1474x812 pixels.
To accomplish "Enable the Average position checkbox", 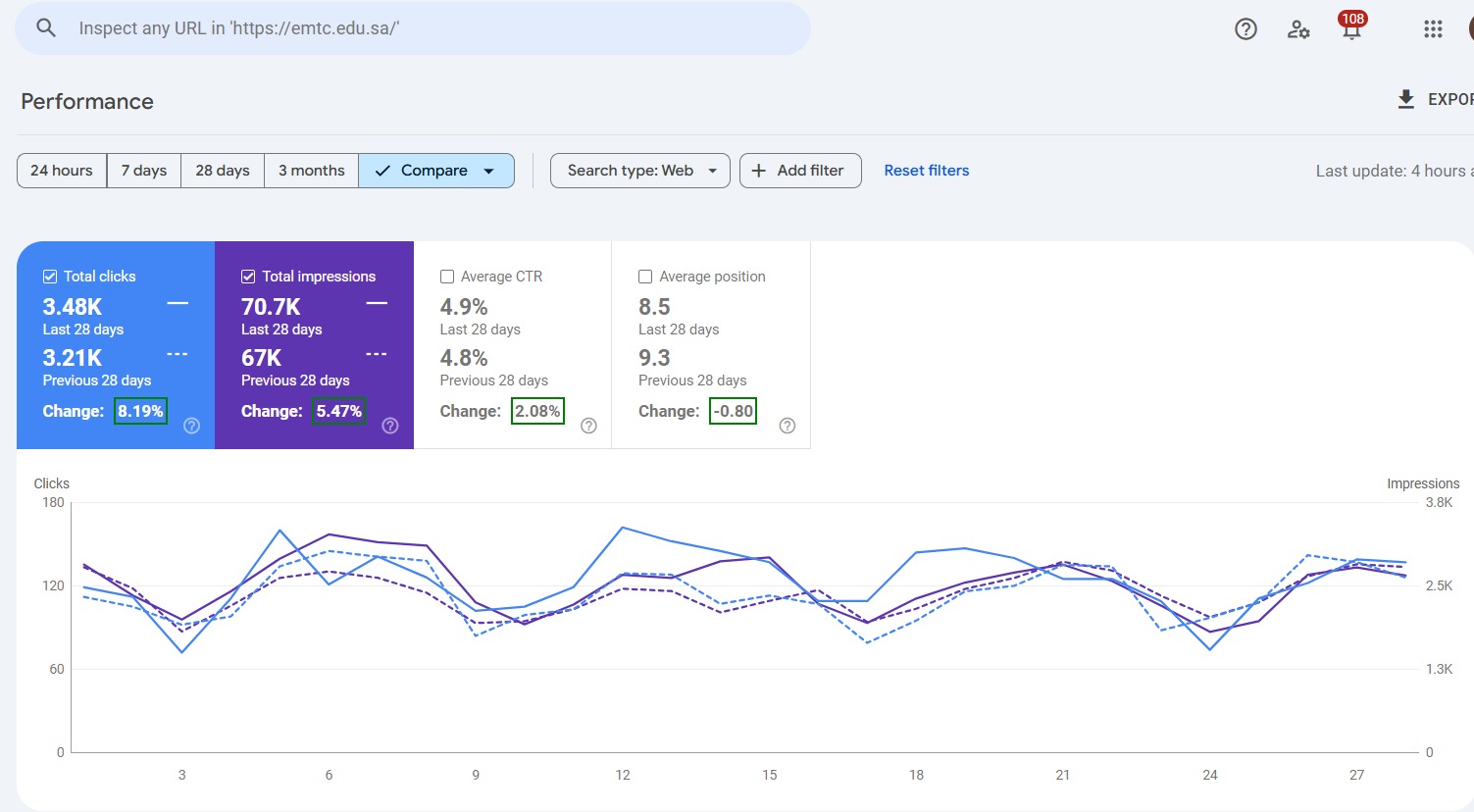I will point(645,277).
